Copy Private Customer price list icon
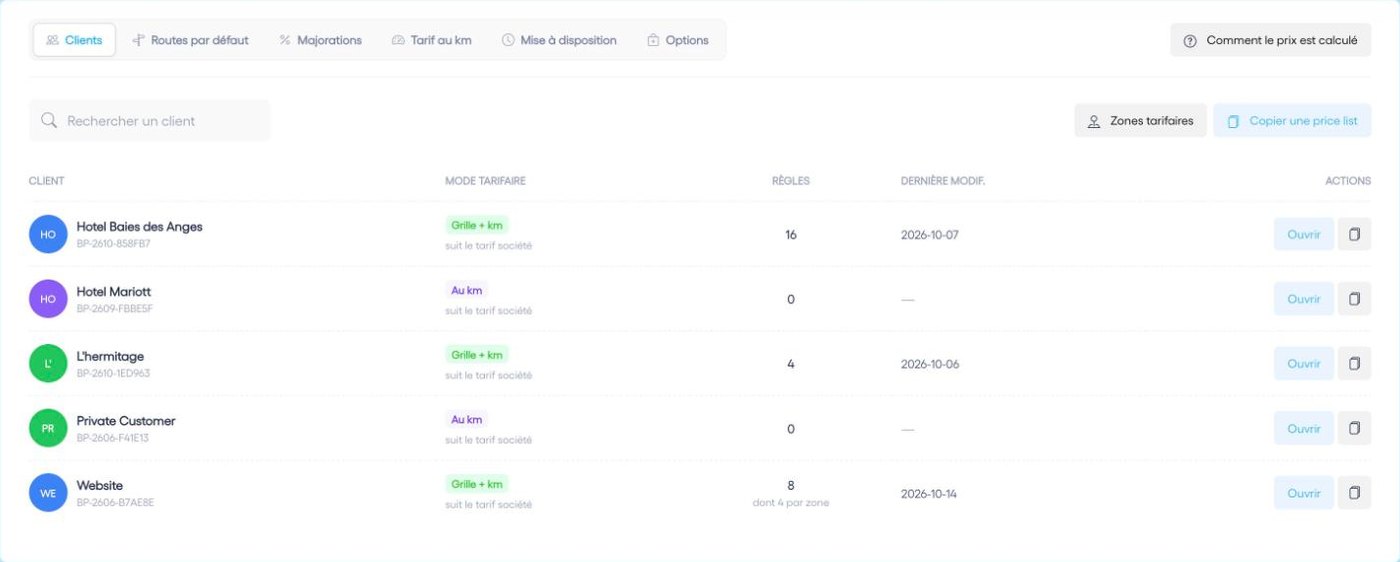 coord(1354,429)
